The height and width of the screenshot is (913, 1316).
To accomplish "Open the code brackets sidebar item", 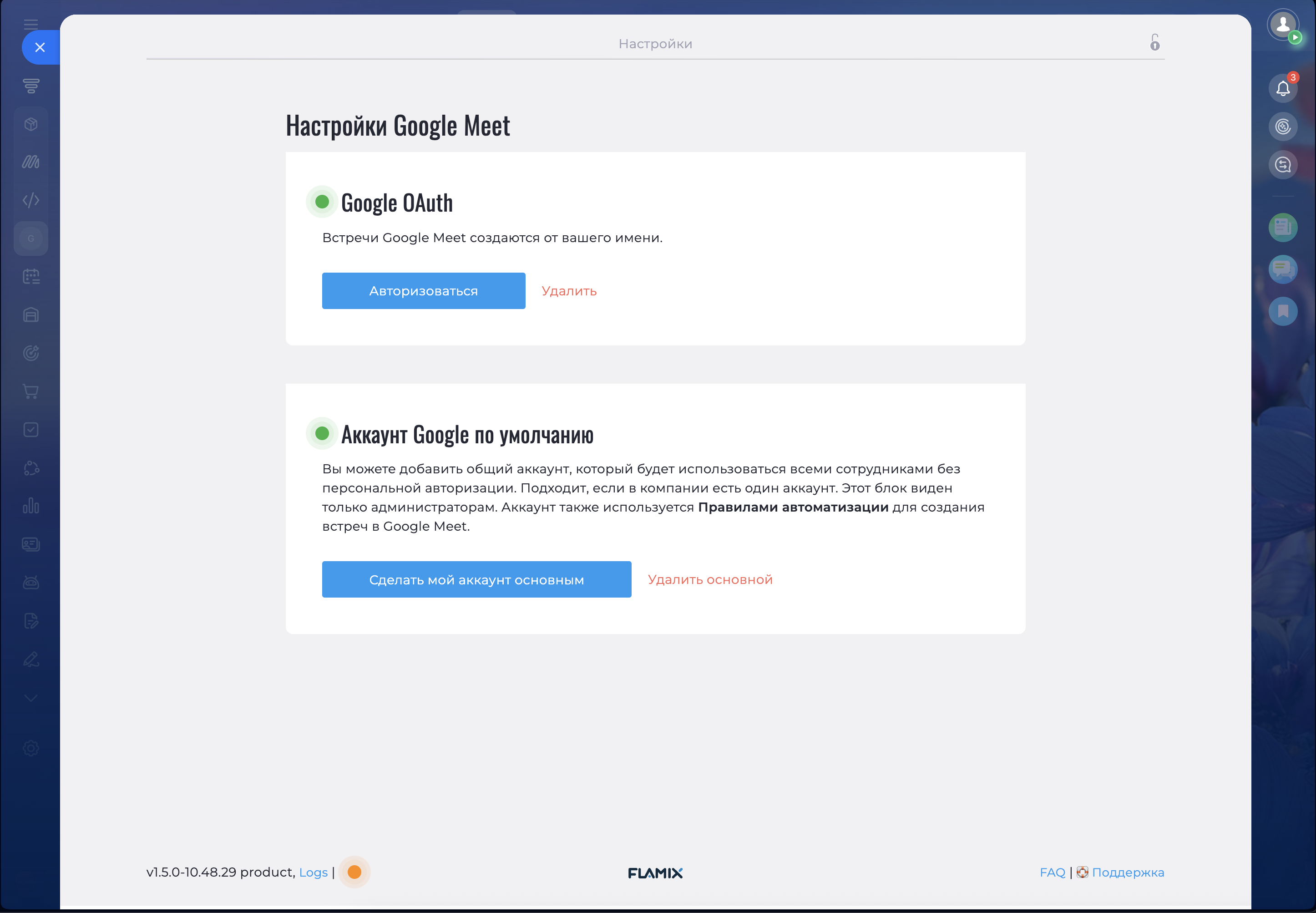I will point(31,200).
